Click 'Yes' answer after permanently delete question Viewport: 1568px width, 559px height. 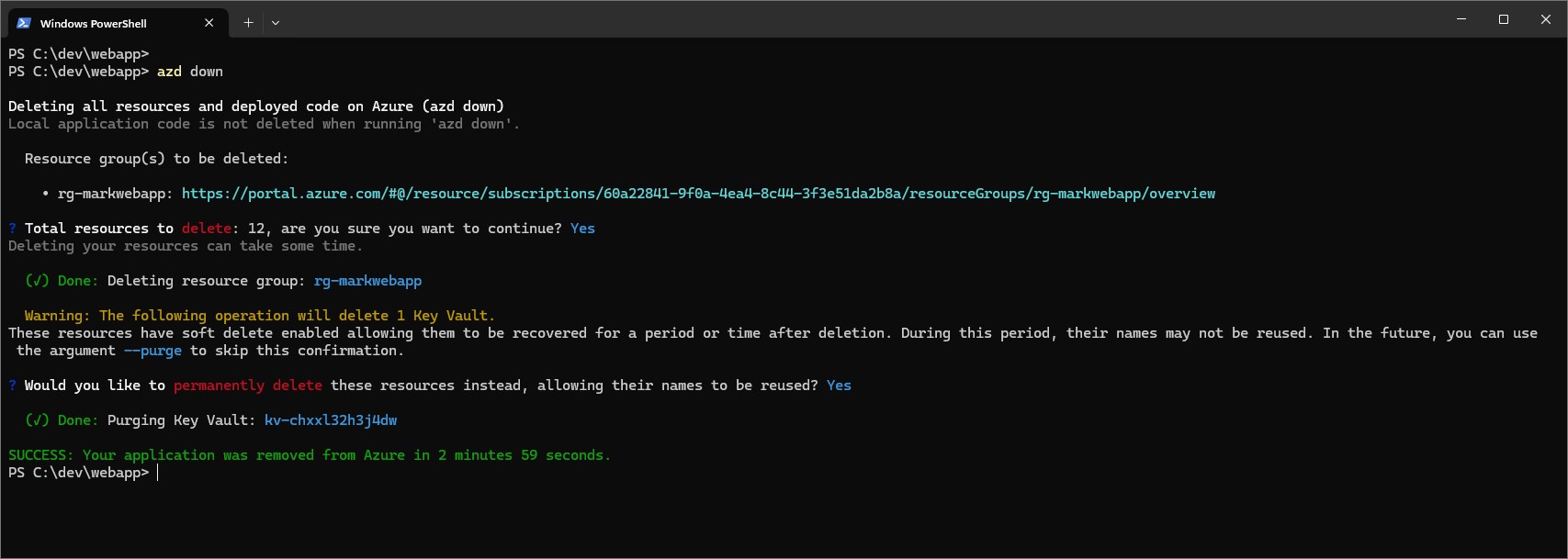[x=839, y=386]
